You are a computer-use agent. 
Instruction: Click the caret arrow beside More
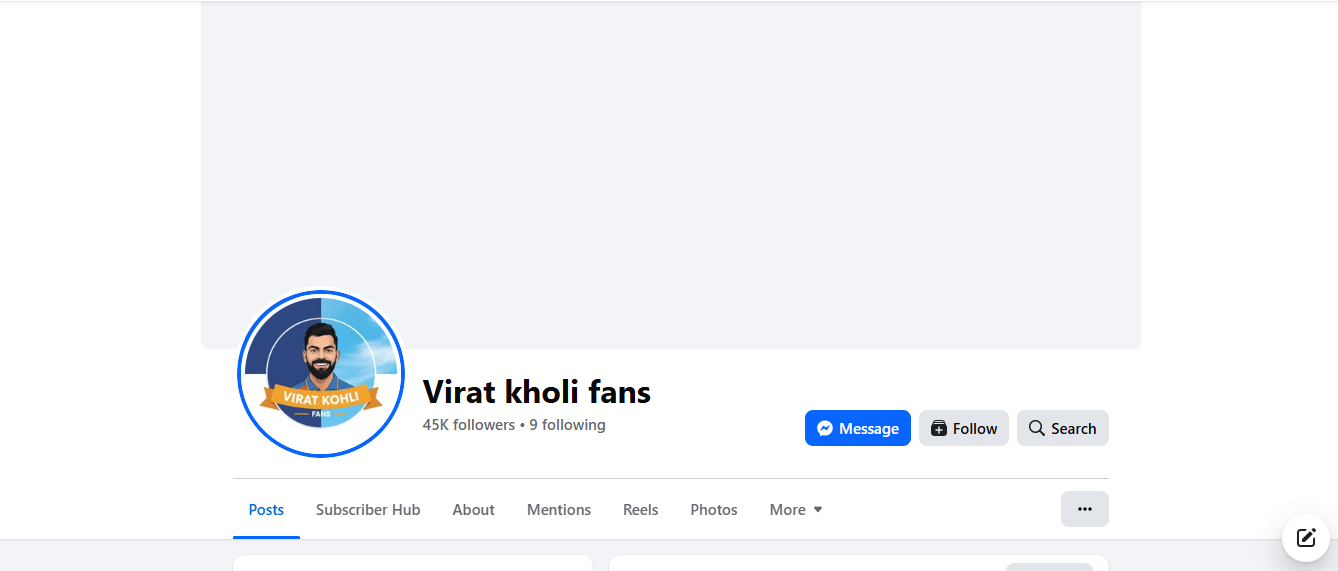(818, 510)
